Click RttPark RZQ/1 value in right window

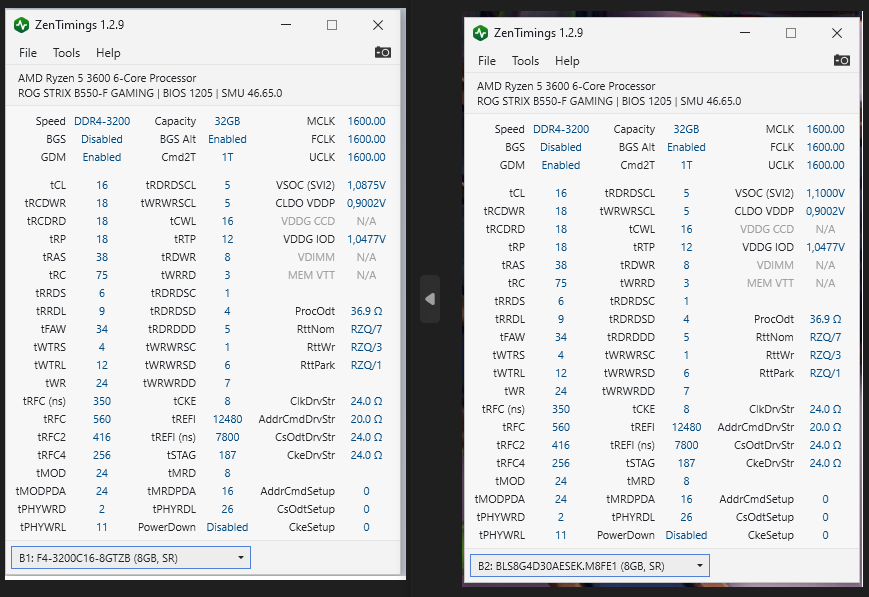click(x=825, y=373)
